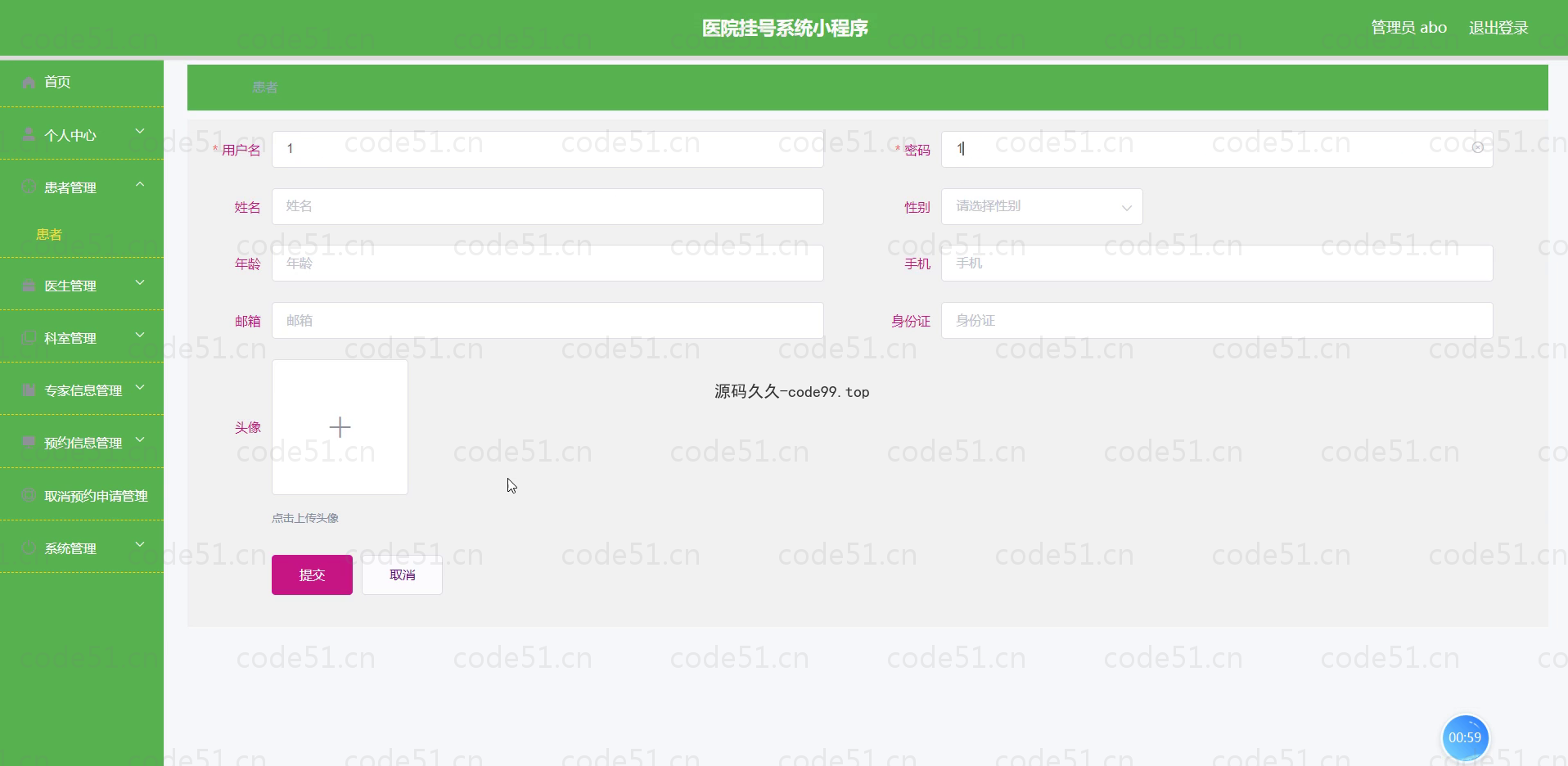
Task: Focus the 手机 input field
Action: click(x=1217, y=263)
